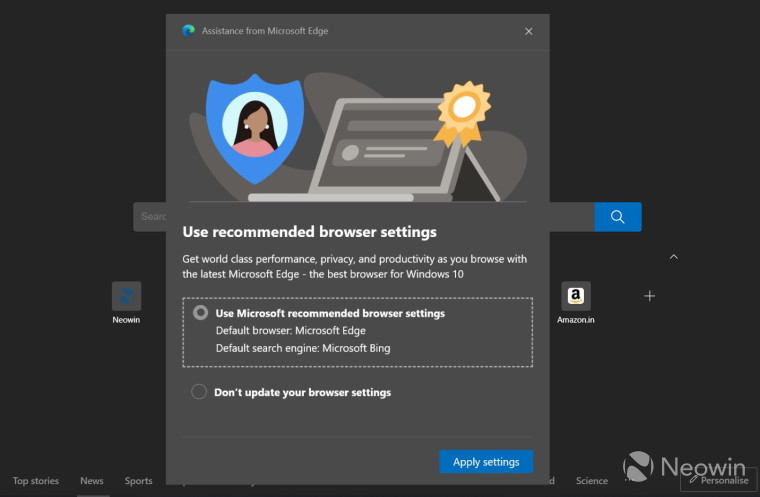Screen dimensions: 760x497
Task: Close the Assistance from Microsoft Edge dialog
Action: click(x=528, y=31)
